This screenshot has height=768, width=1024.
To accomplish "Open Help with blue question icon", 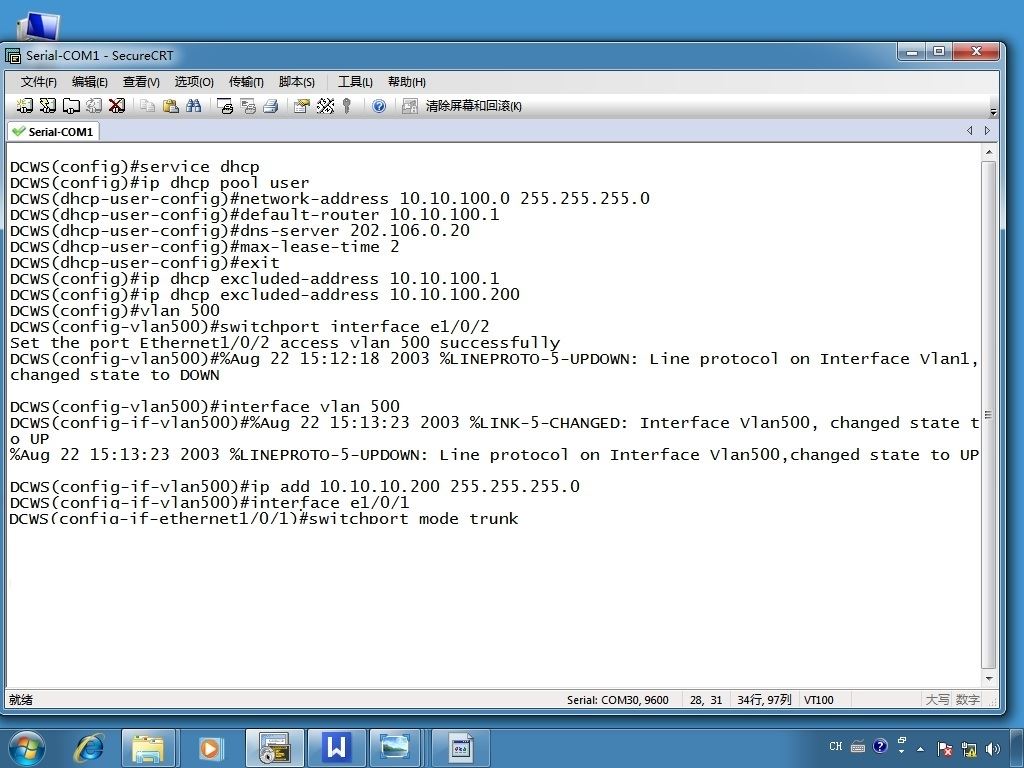I will pos(379,106).
